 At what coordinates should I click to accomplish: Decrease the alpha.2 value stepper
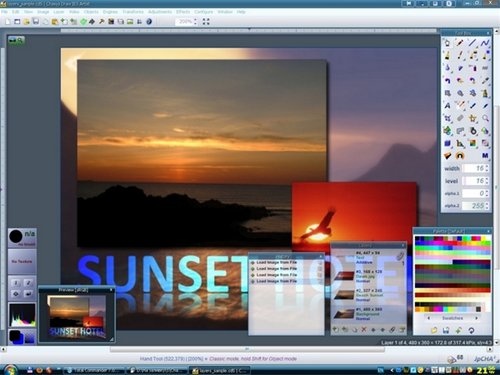tap(487, 208)
